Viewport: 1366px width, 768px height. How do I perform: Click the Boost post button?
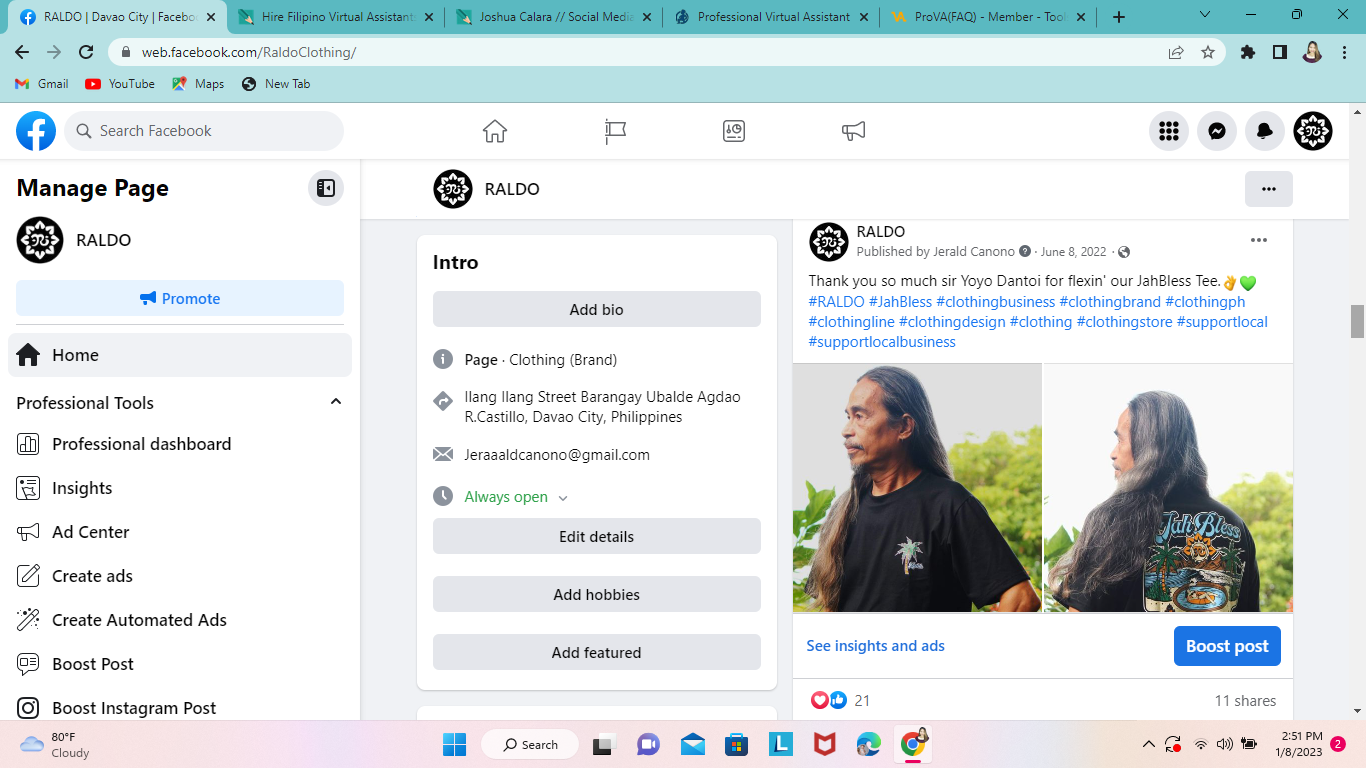coord(1227,646)
